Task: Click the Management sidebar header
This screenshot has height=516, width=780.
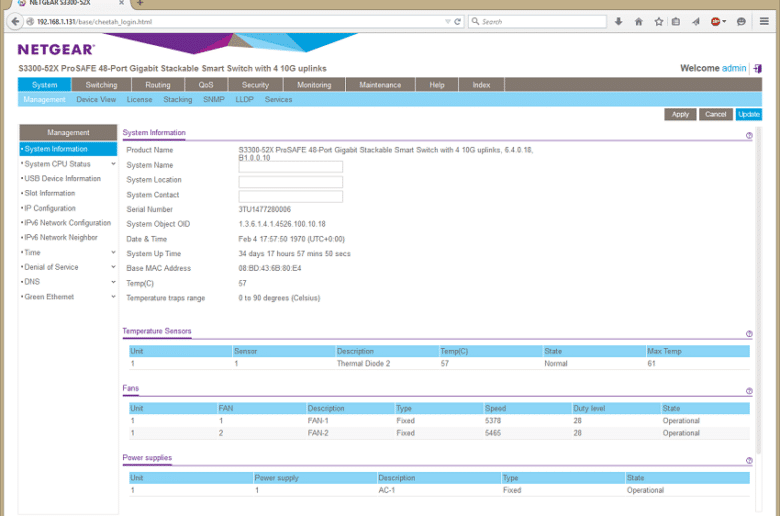Action: tap(68, 132)
